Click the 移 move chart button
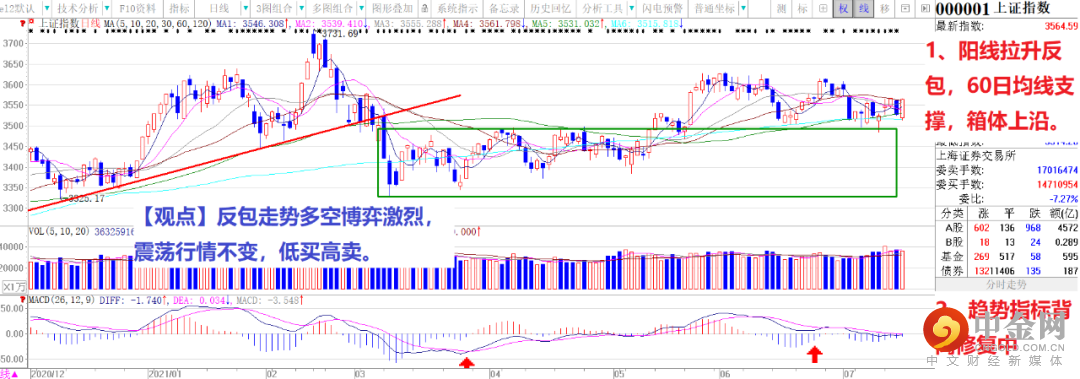The height and width of the screenshot is (379, 1080). coord(884,8)
